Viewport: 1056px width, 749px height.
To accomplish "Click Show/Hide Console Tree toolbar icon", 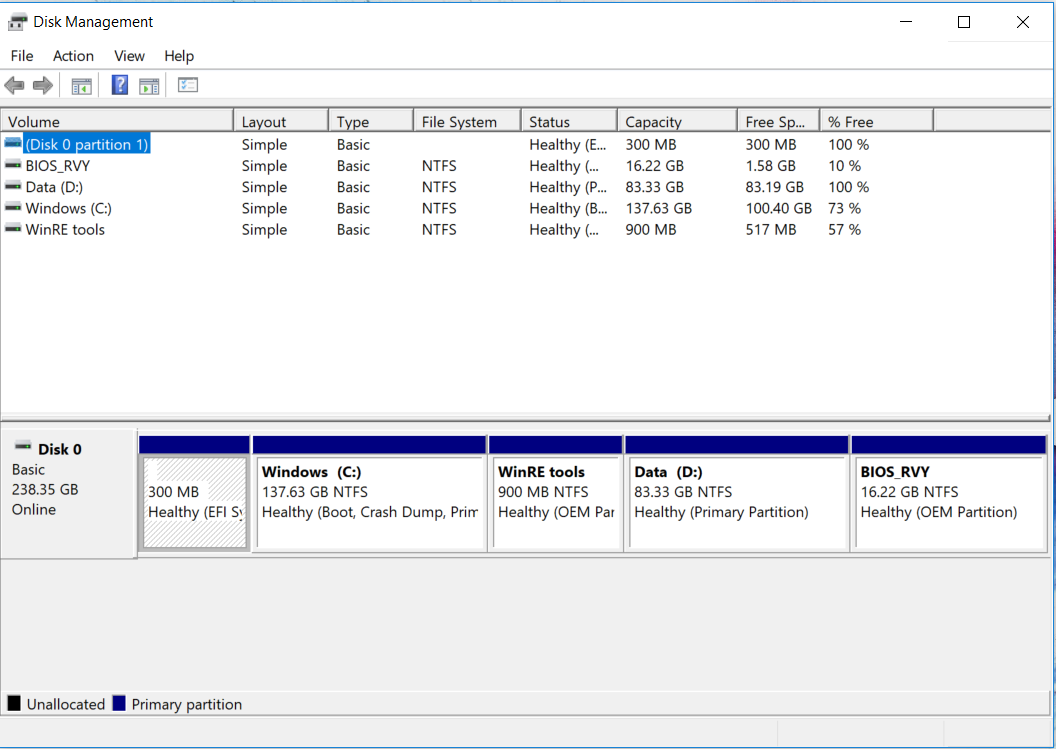I will tap(81, 86).
